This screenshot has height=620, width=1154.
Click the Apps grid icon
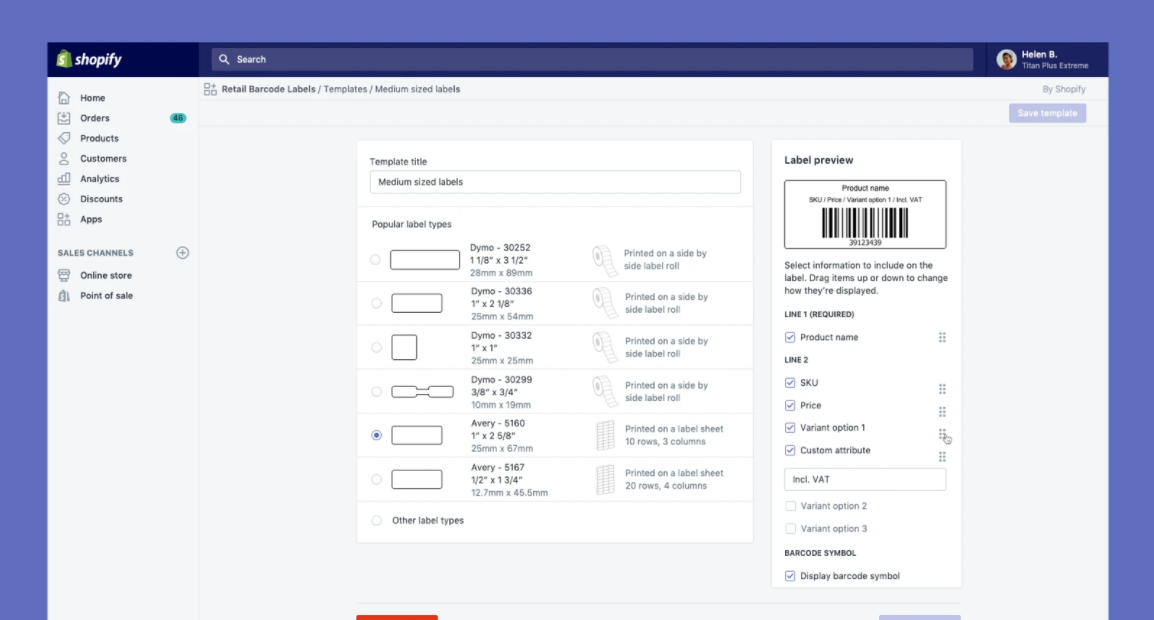click(x=64, y=219)
